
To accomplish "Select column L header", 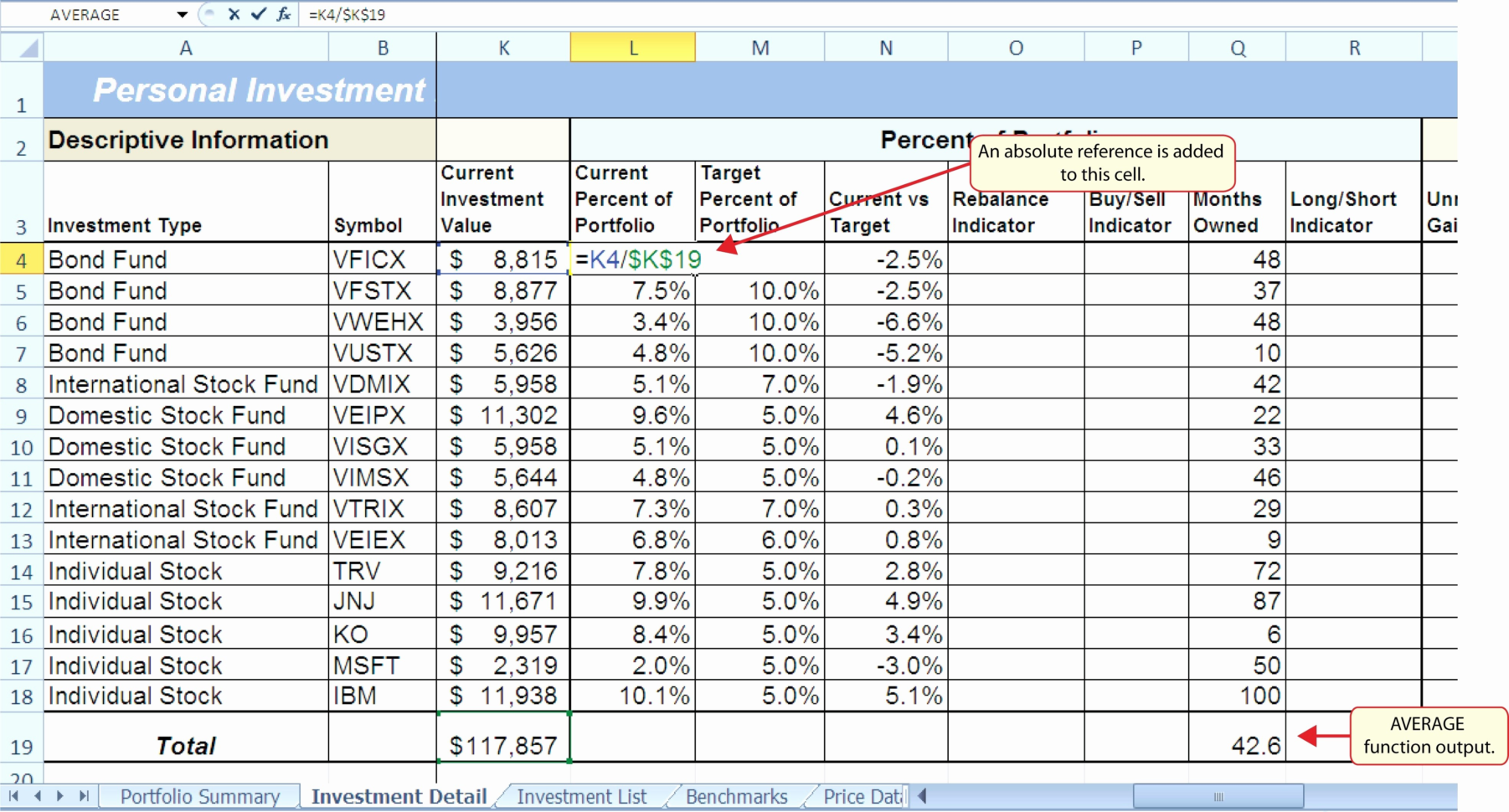I will 632,47.
